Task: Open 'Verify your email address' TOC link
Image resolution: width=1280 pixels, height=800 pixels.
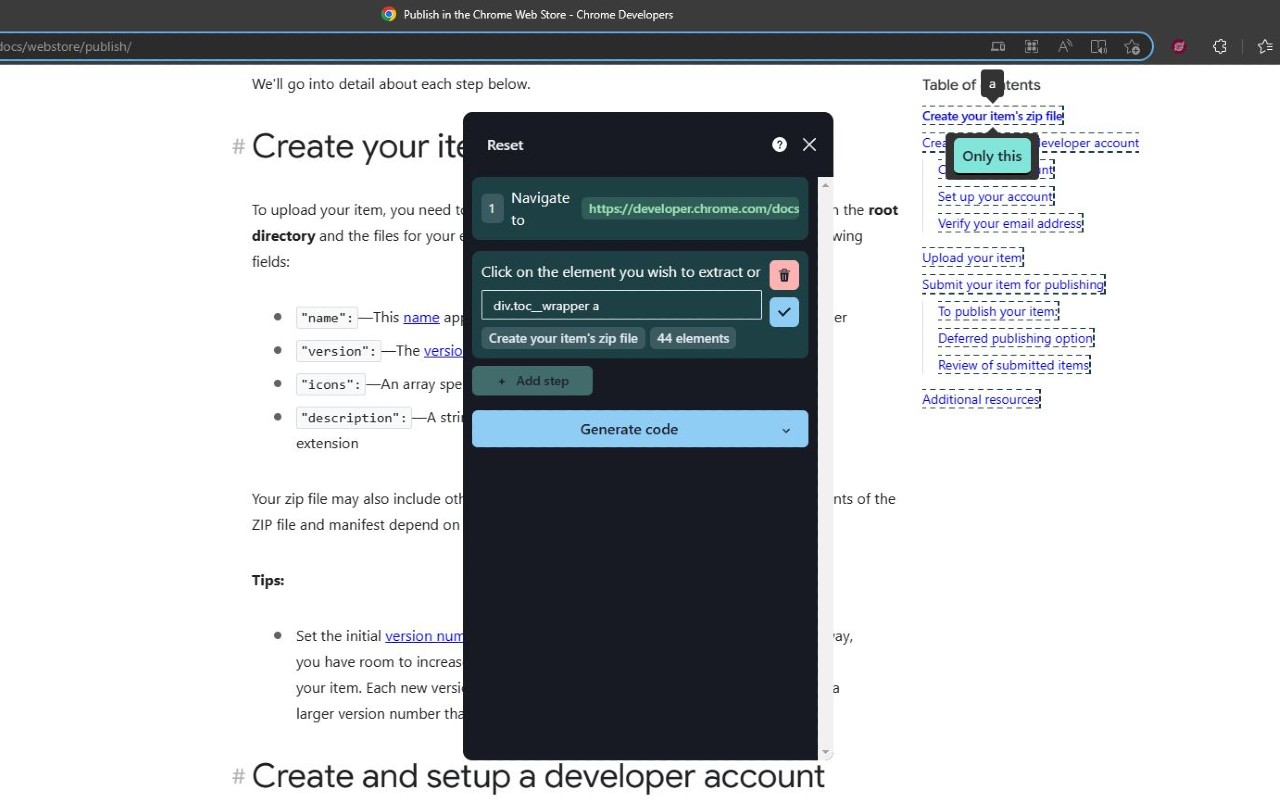Action: pos(1010,223)
